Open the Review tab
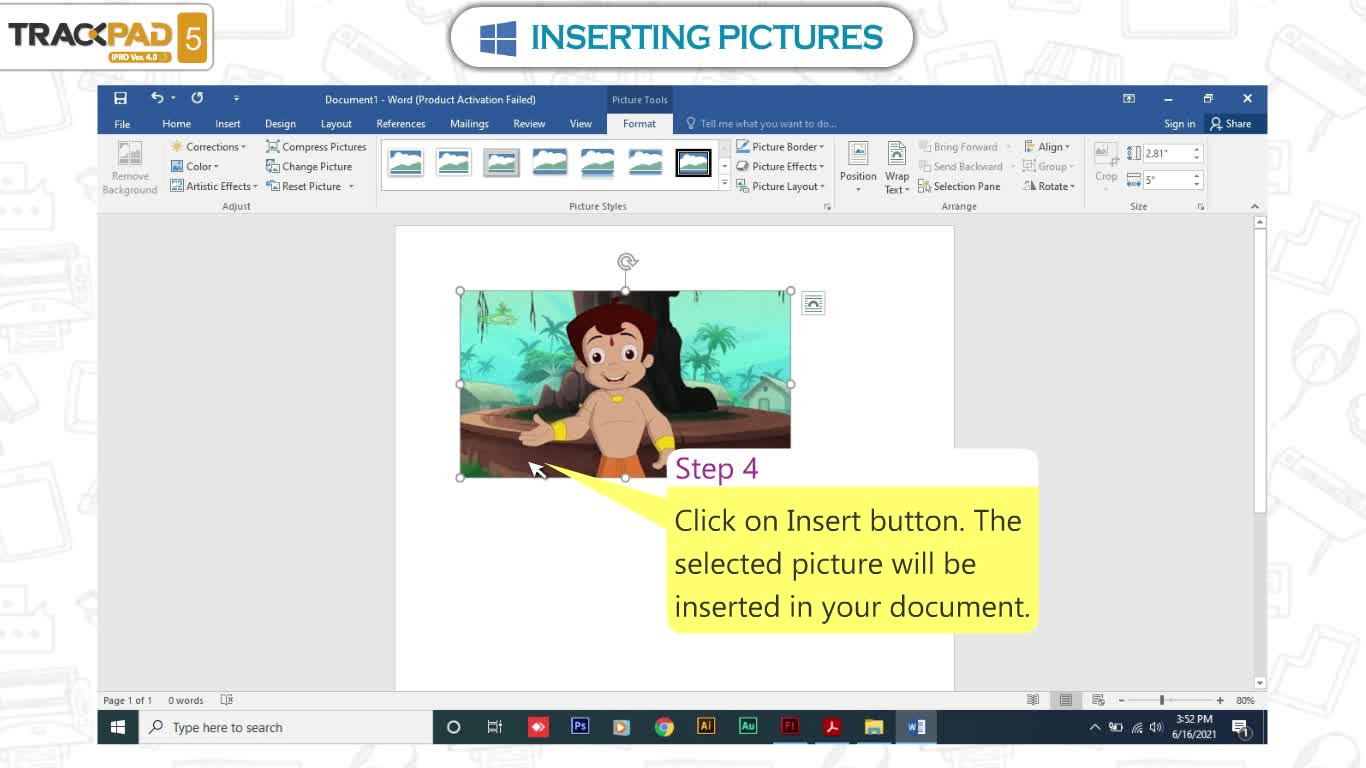This screenshot has height=768, width=1366. pos(529,124)
